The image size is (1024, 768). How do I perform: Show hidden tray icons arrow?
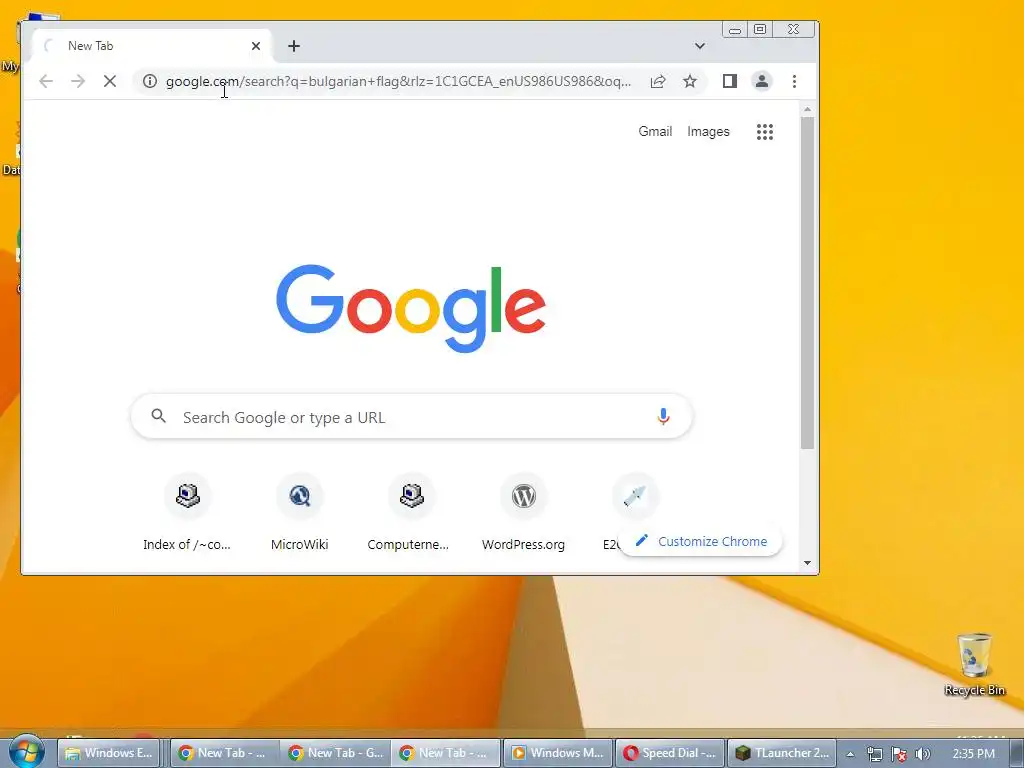pyautogui.click(x=850, y=754)
